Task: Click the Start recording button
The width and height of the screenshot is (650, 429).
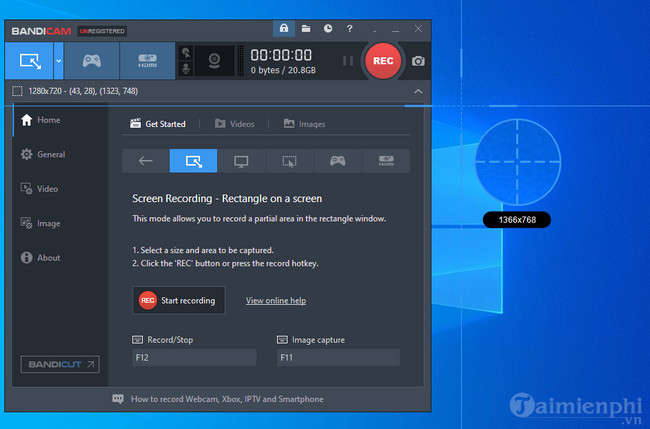Action: [179, 301]
